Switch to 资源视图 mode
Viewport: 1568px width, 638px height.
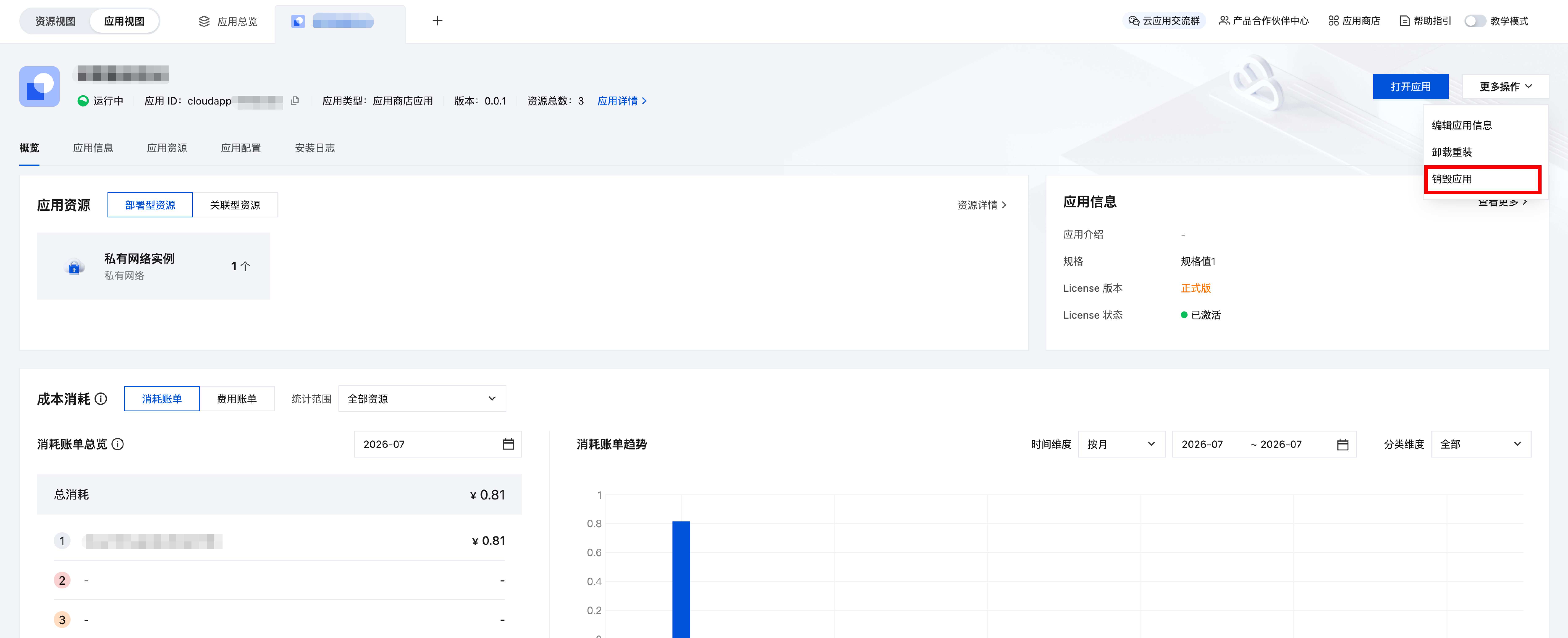coord(55,21)
